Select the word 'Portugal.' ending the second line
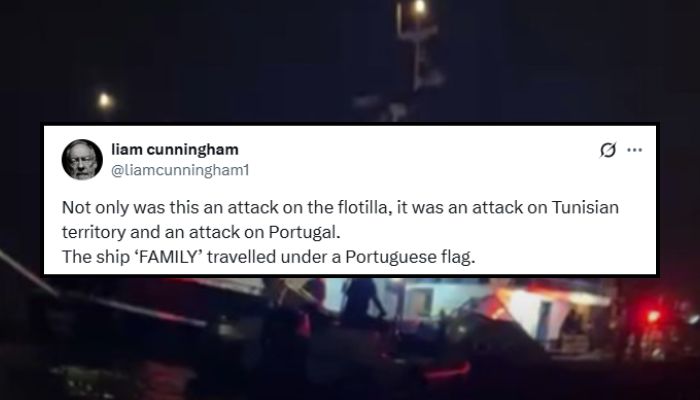The image size is (700, 400). pyautogui.click(x=304, y=232)
